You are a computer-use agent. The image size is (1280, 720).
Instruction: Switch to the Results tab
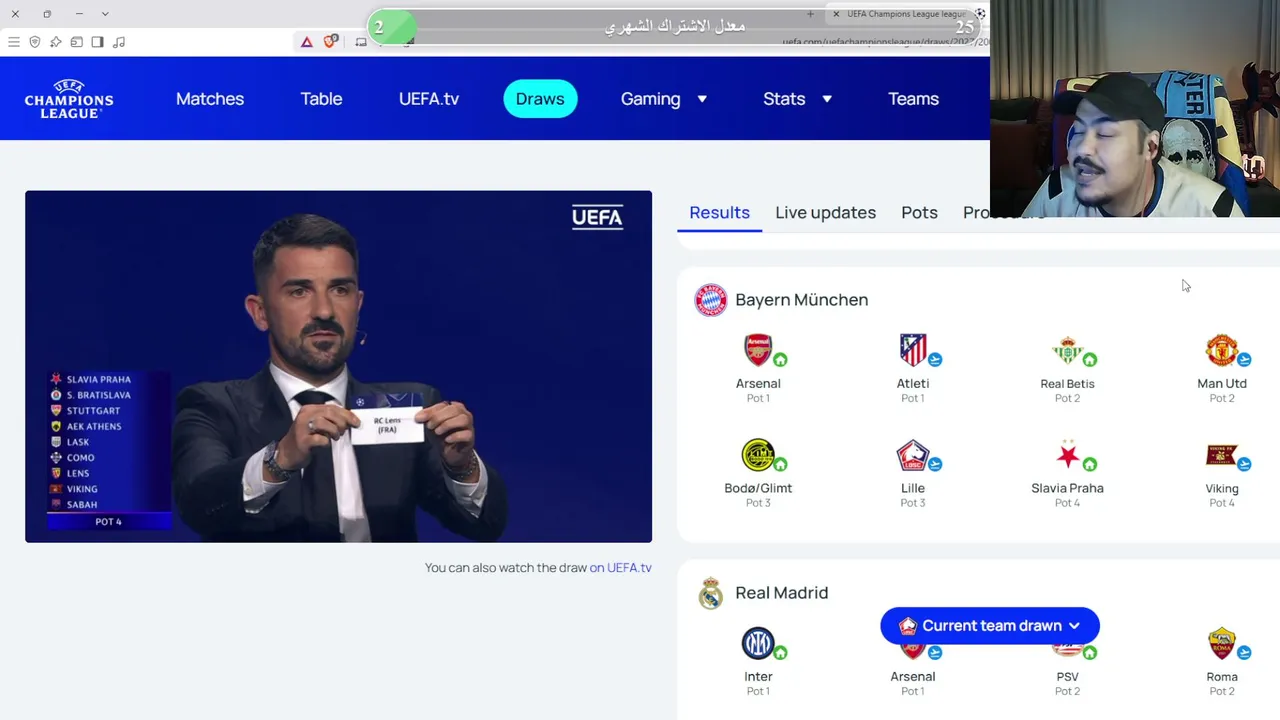point(719,212)
